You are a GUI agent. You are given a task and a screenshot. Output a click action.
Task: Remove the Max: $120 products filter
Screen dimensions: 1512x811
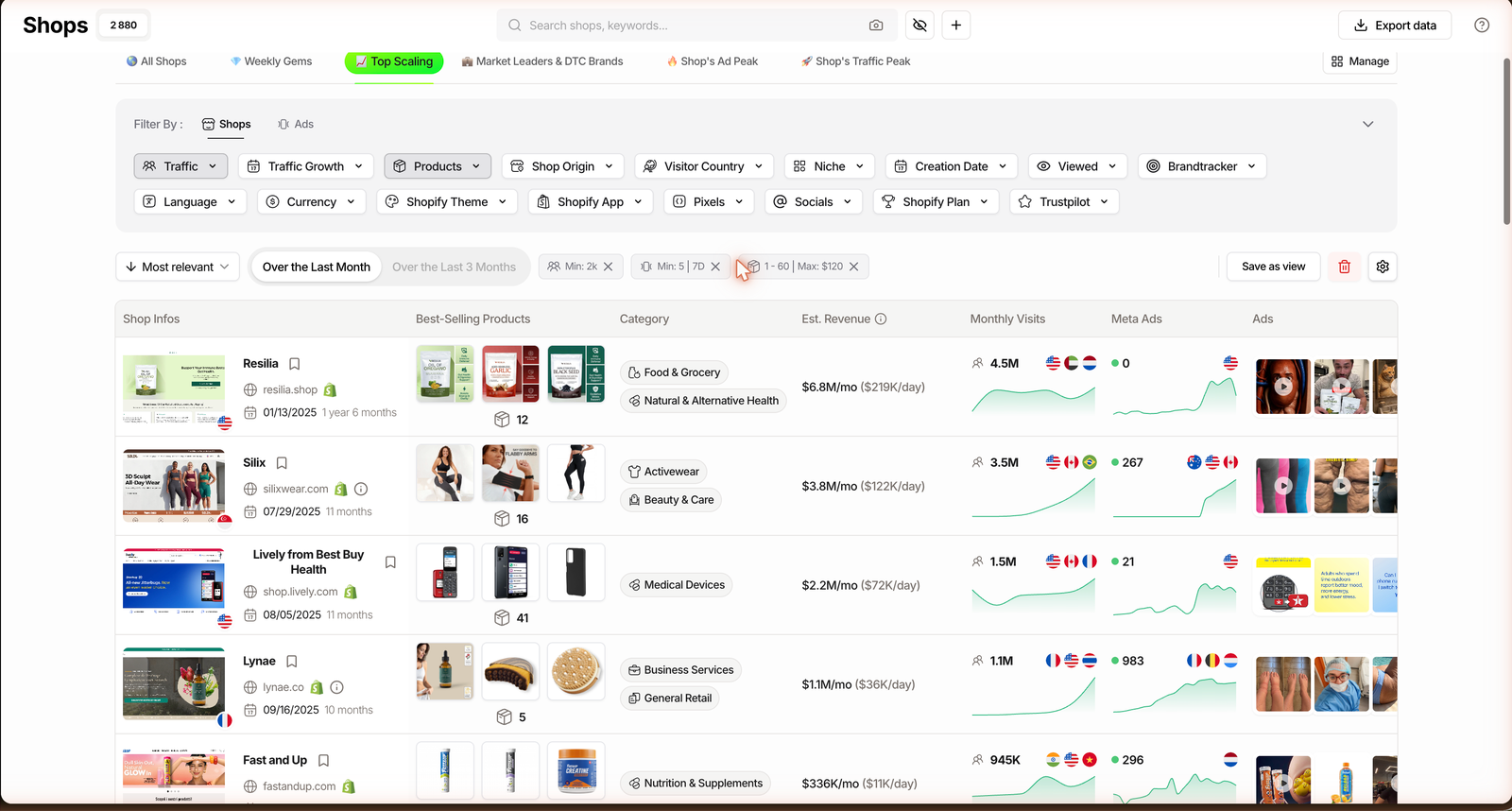tap(854, 267)
